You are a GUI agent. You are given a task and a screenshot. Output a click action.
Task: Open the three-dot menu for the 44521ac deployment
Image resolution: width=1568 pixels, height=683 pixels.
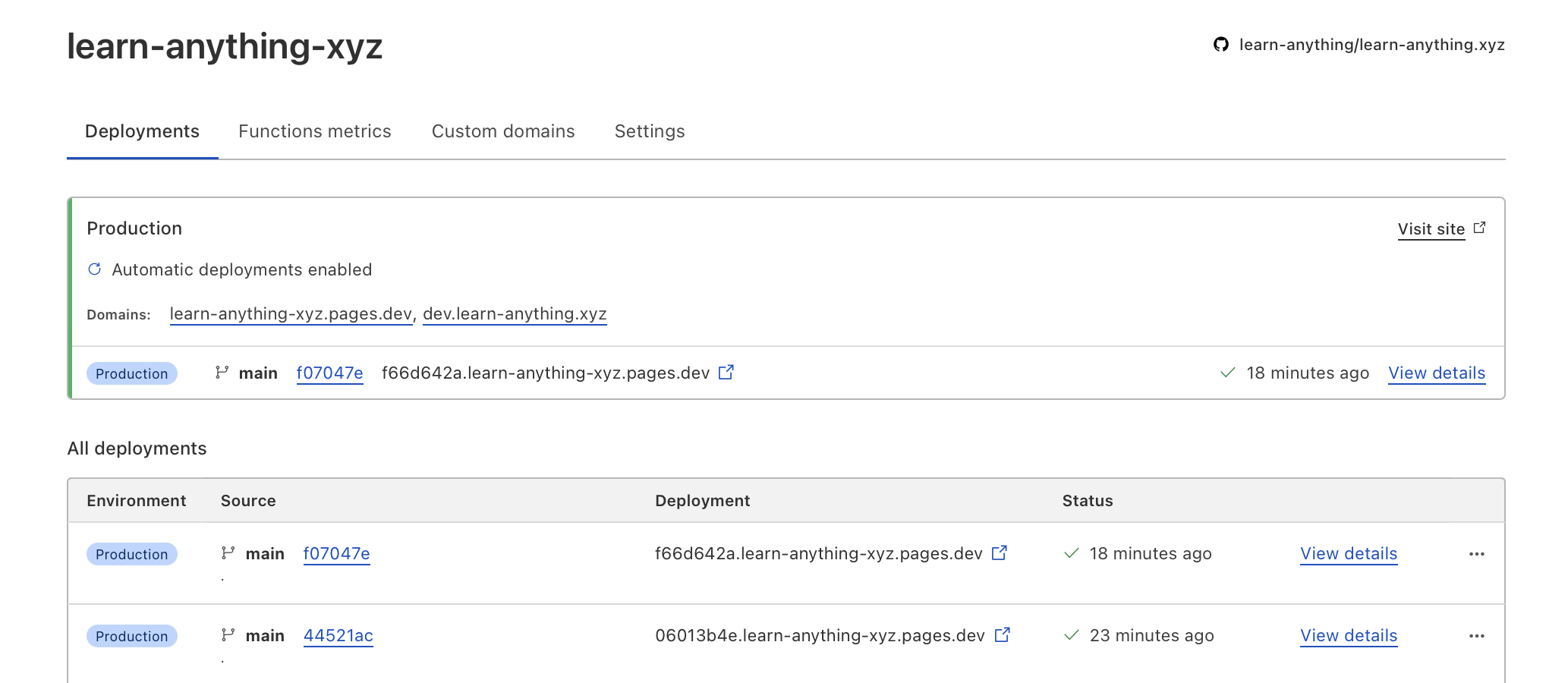click(1476, 636)
